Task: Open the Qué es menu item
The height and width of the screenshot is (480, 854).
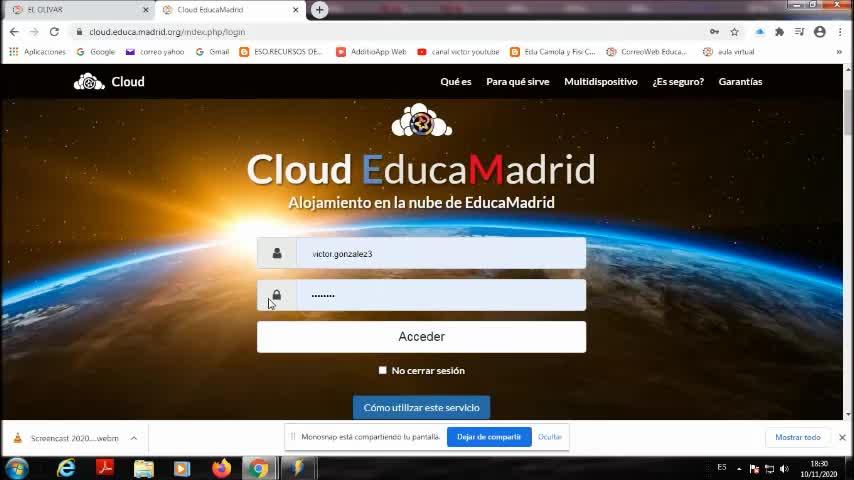Action: click(x=456, y=82)
